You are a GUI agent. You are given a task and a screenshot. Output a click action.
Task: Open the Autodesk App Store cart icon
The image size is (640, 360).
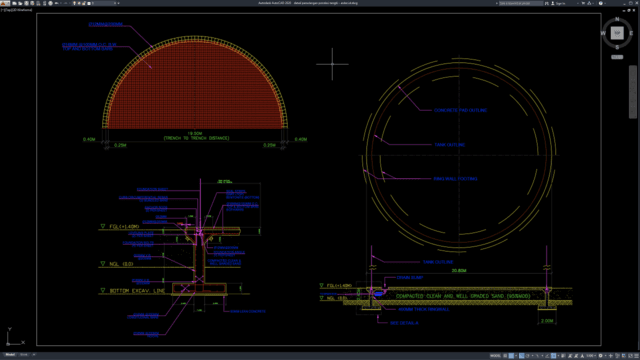[583, 3]
